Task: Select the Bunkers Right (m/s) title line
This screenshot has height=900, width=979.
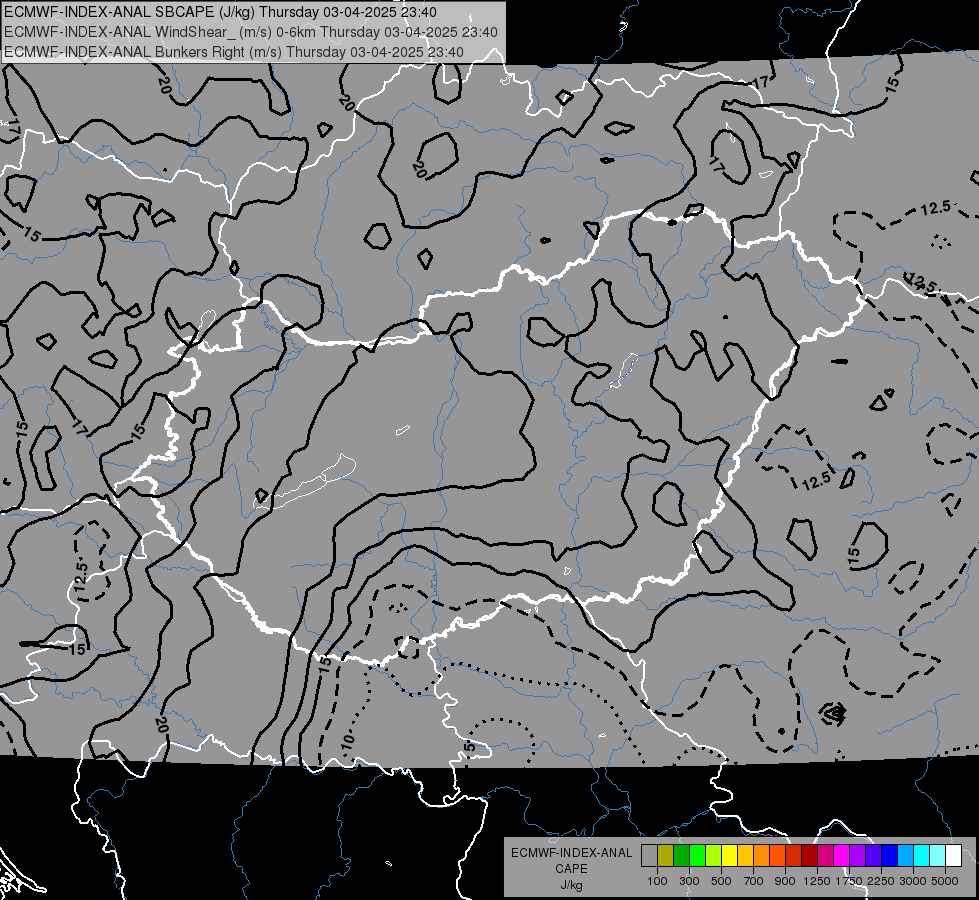Action: click(234, 52)
